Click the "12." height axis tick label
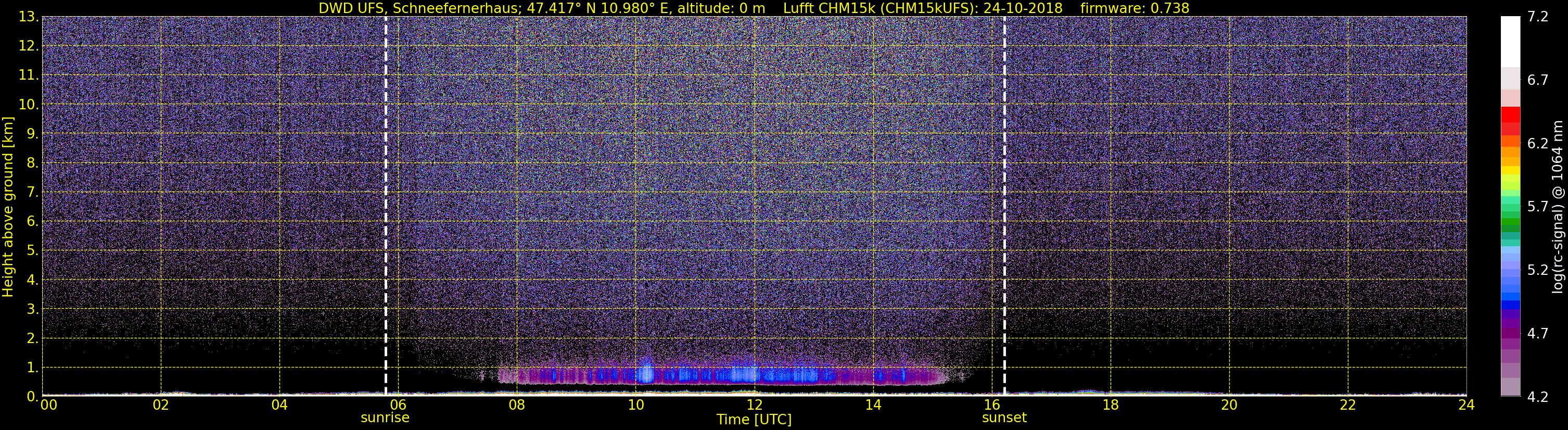Viewport: 1568px width, 430px height. tap(29, 46)
